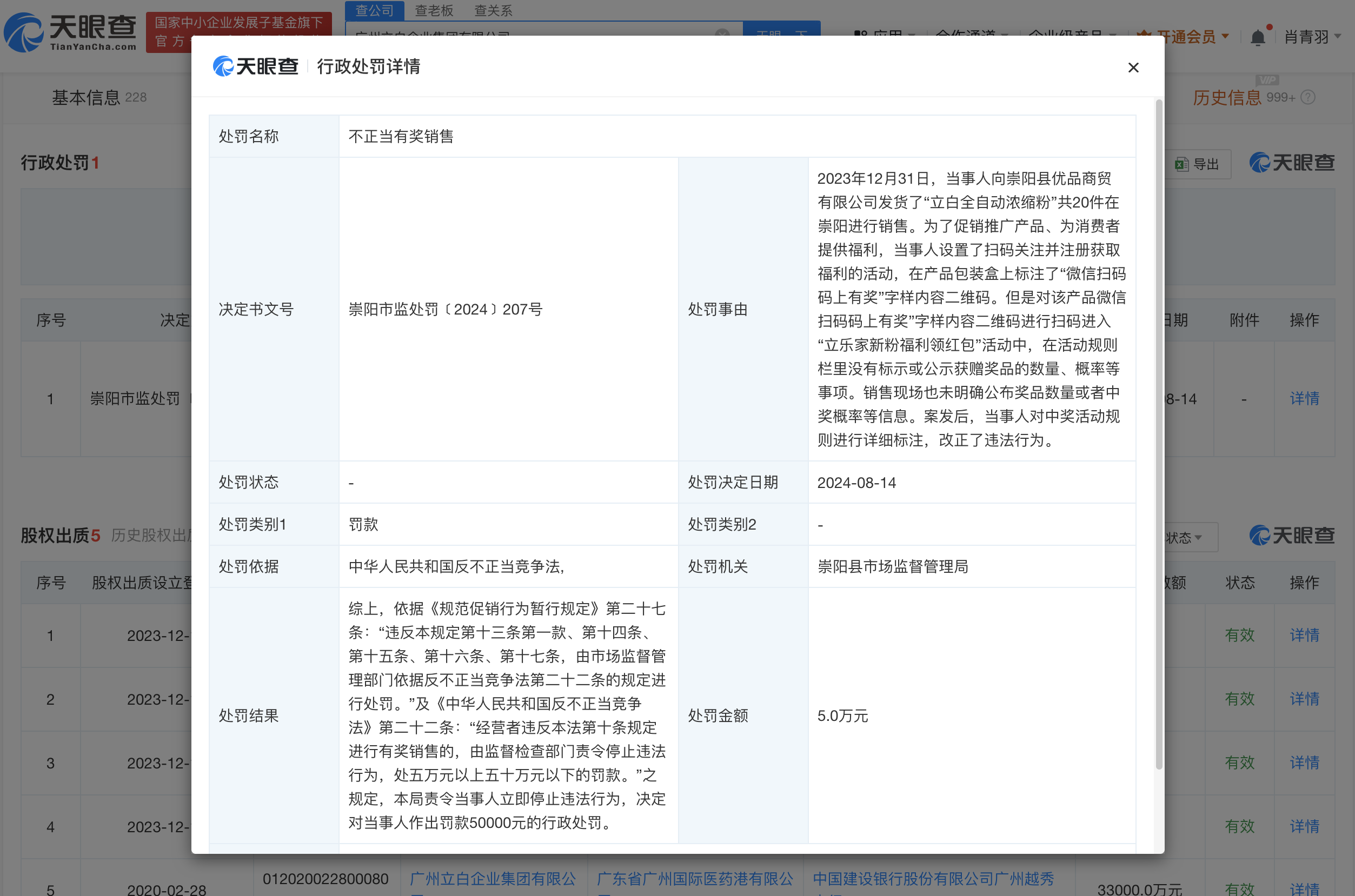This screenshot has height=896, width=1355.
Task: Expand the 肖青羽 account dropdown
Action: (x=1309, y=36)
